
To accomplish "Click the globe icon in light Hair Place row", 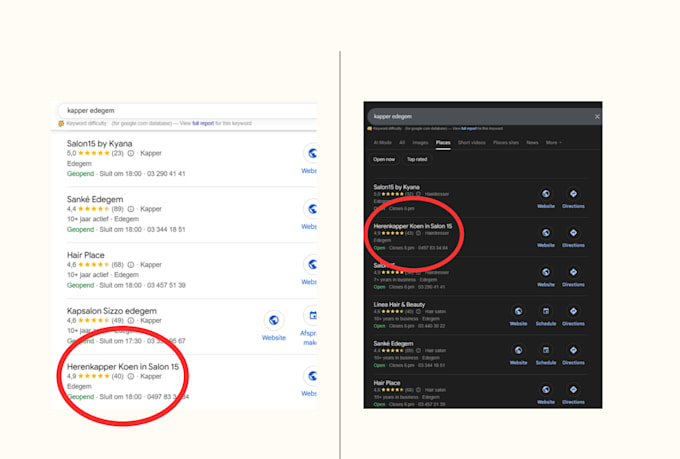I will point(310,265).
